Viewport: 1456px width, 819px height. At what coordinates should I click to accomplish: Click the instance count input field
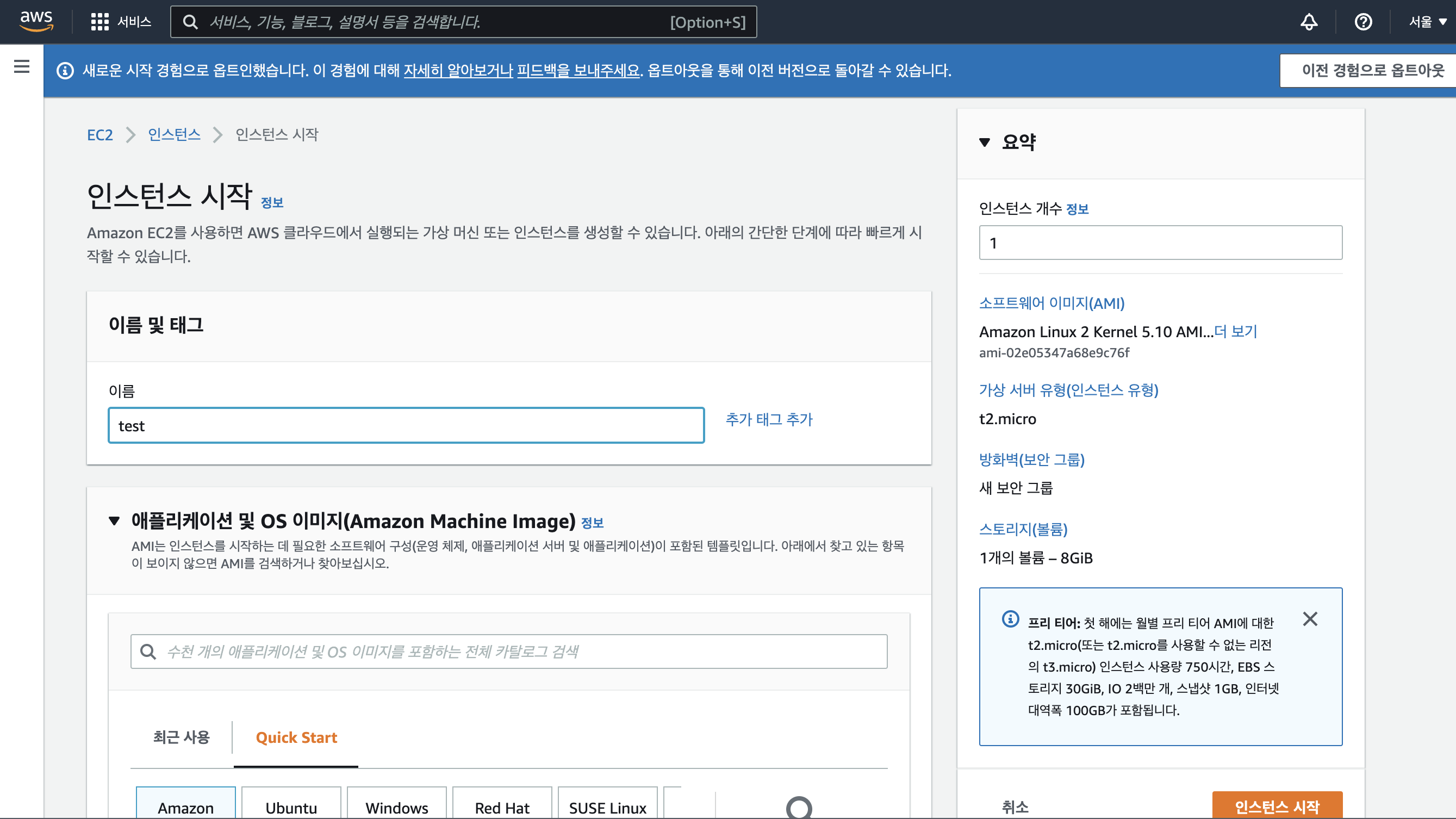pyautogui.click(x=1160, y=243)
